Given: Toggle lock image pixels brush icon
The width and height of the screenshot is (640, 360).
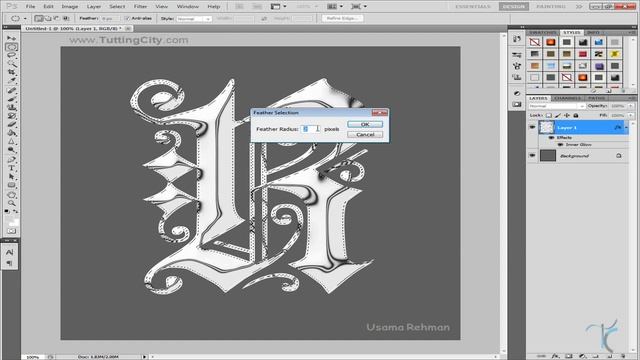Looking at the screenshot, I should click(558, 116).
